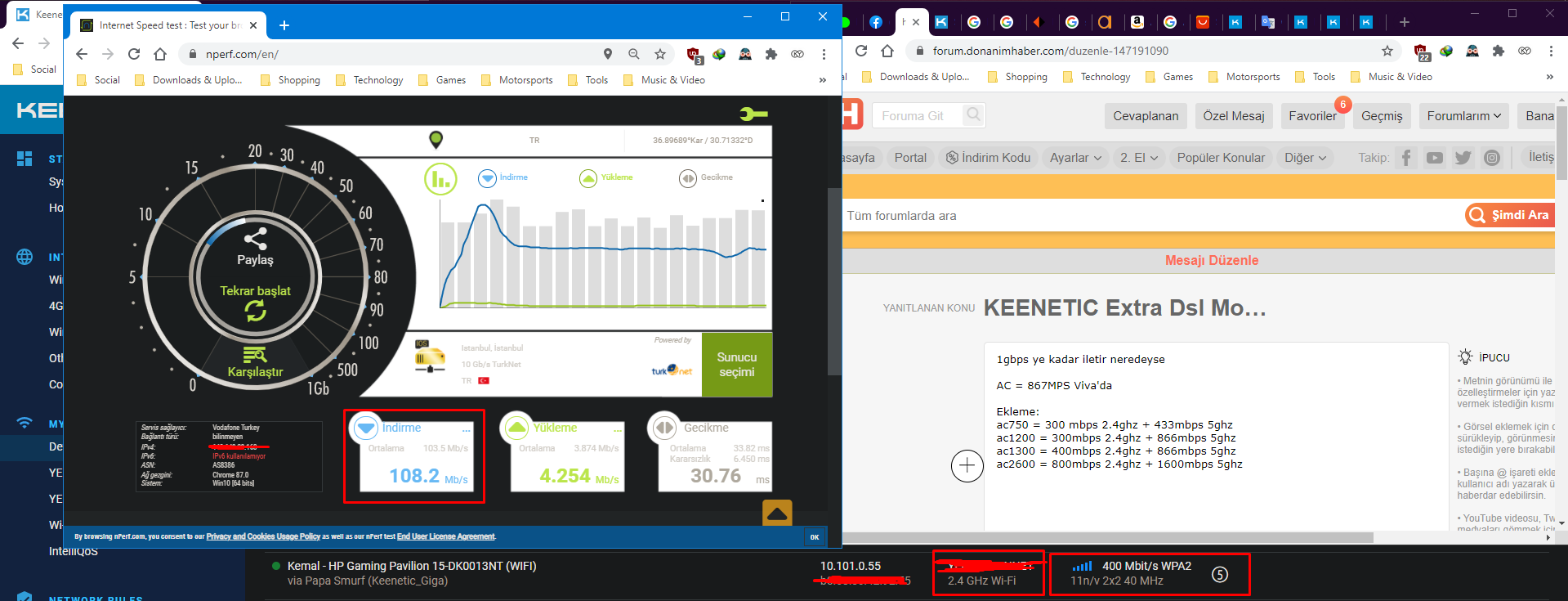Click the Paylaş share icon in gauge

click(x=255, y=239)
